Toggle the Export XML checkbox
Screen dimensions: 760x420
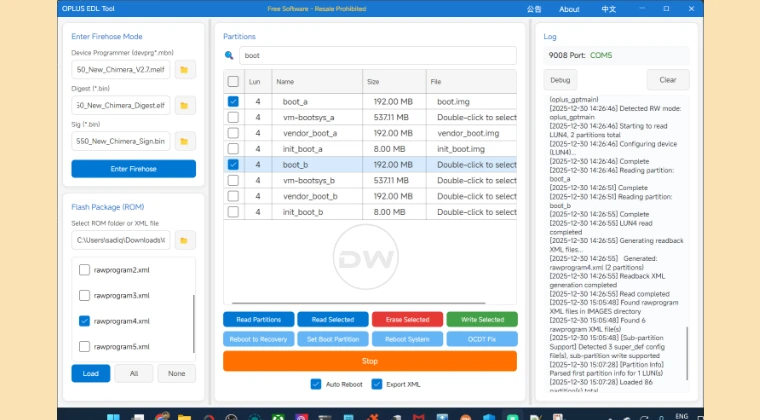(x=377, y=384)
